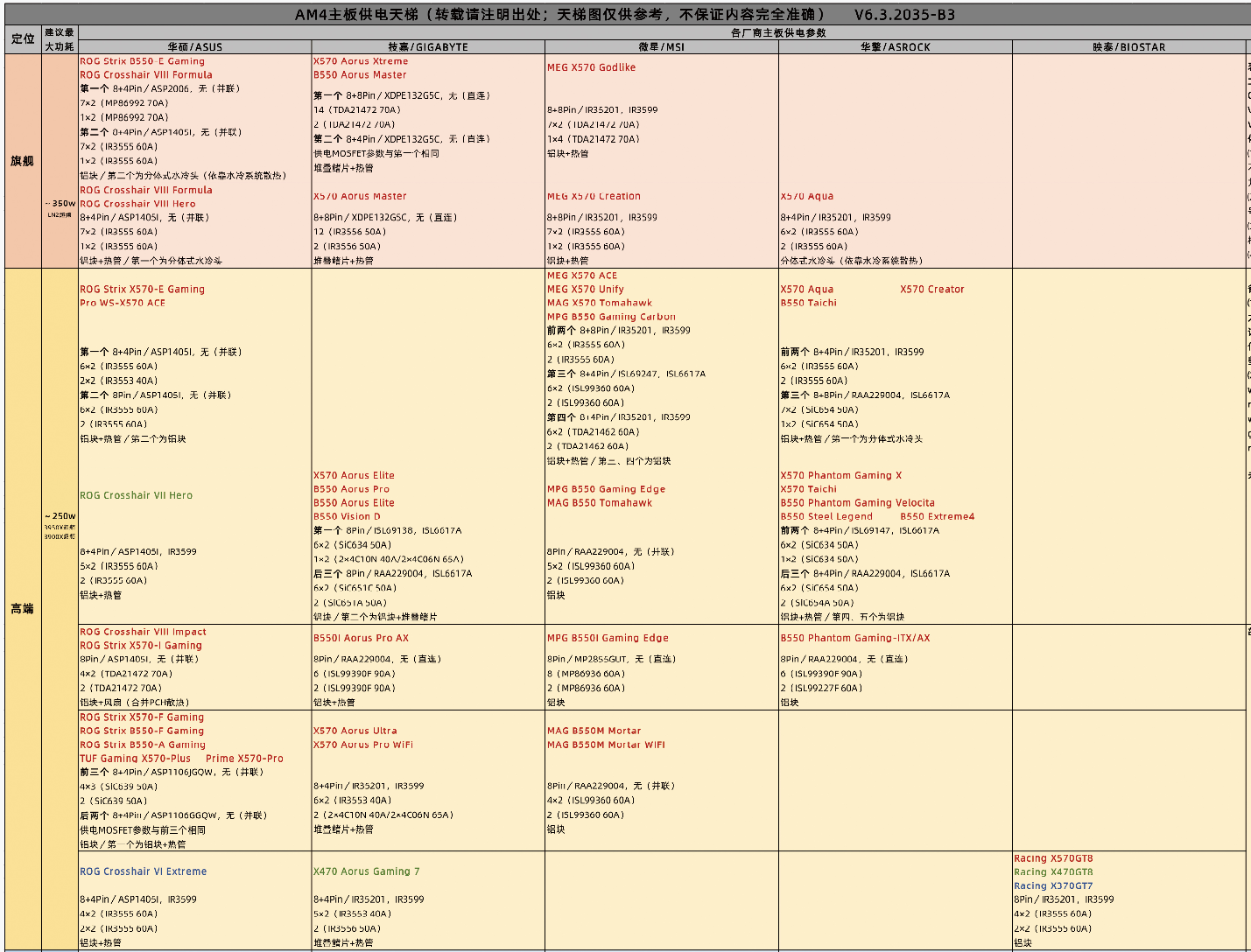
Task: Select B550 Aorus Pro text
Action: (x=352, y=489)
